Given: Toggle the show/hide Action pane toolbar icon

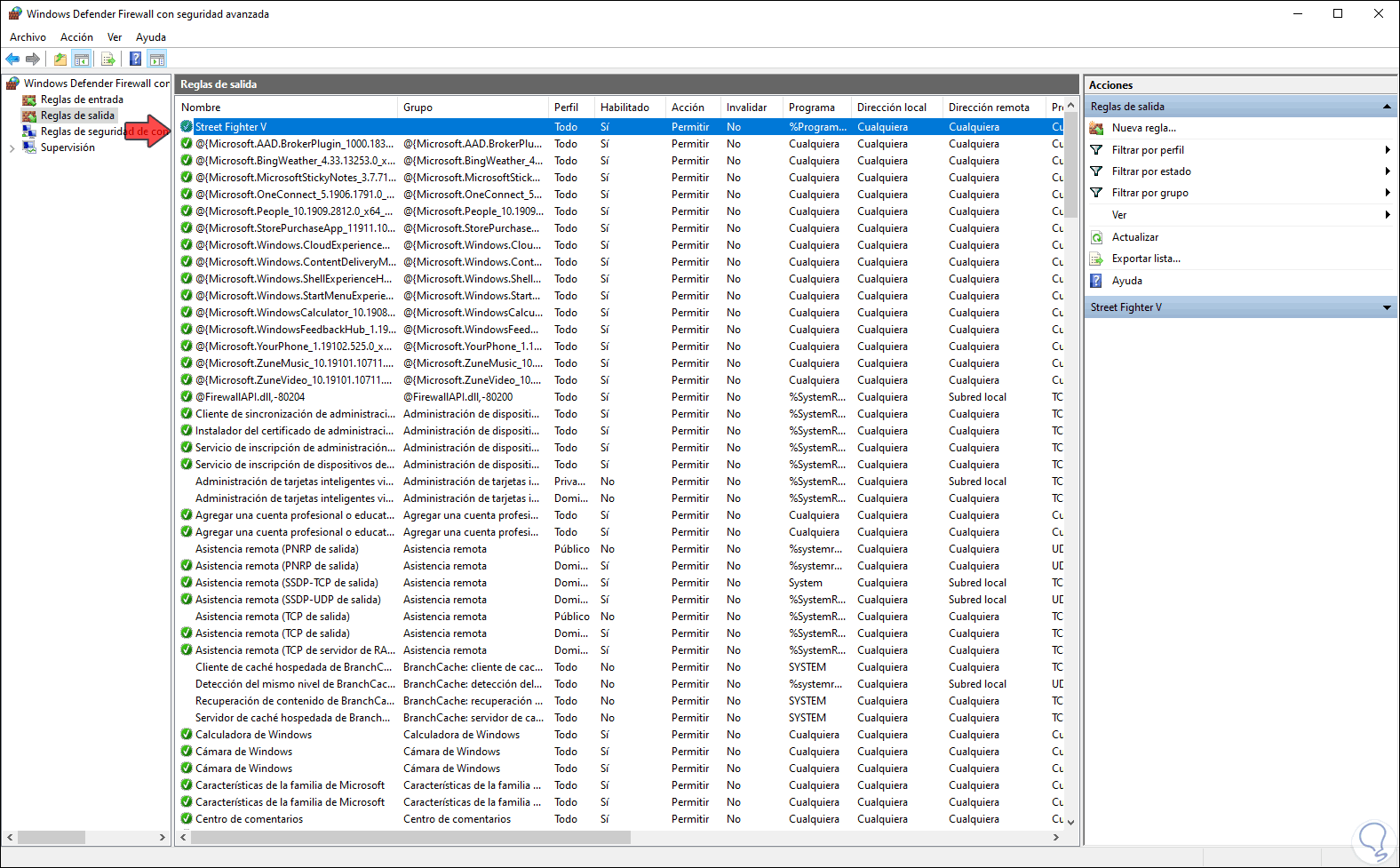Looking at the screenshot, I should (x=157, y=60).
